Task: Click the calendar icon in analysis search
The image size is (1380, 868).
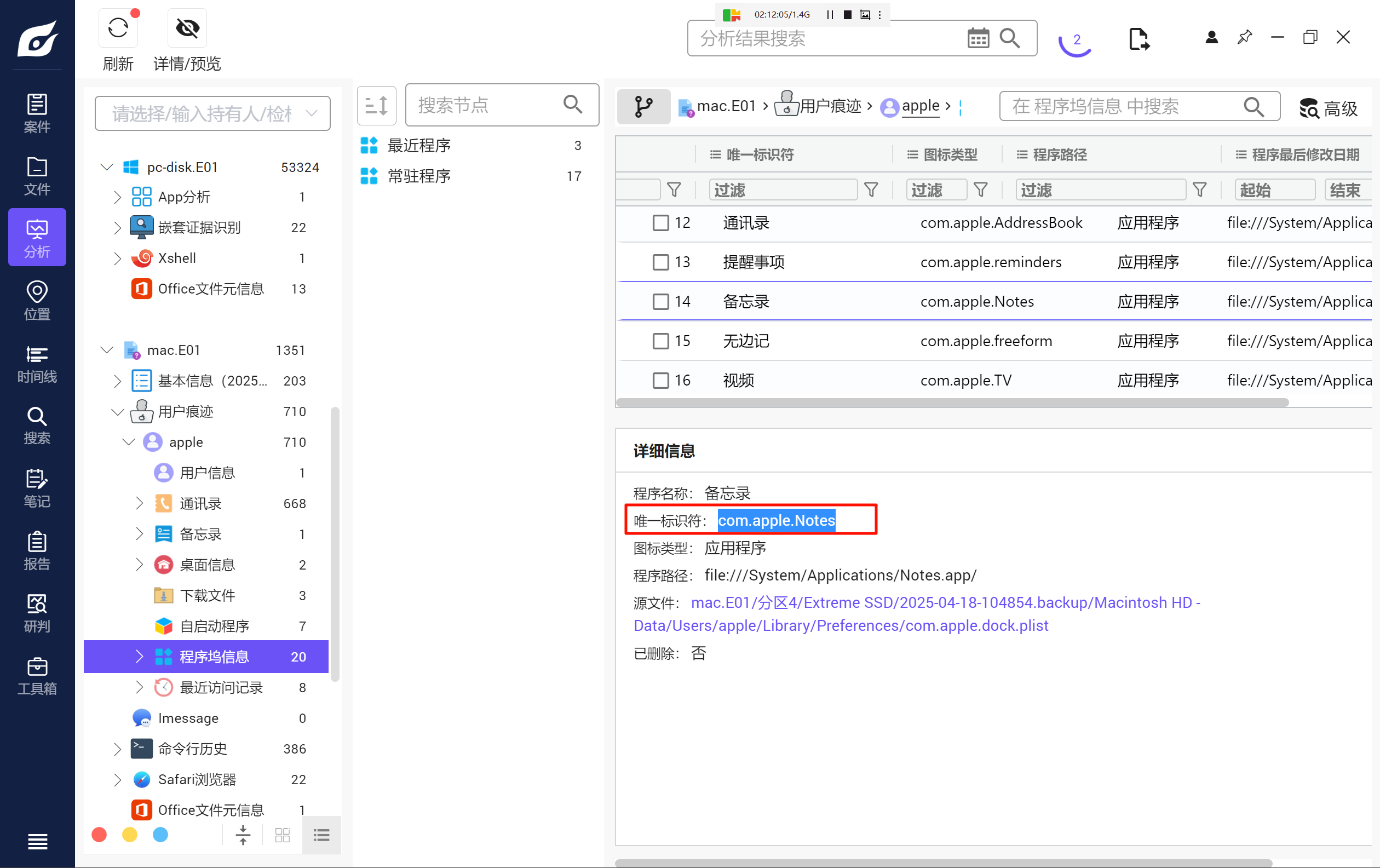Action: point(978,38)
